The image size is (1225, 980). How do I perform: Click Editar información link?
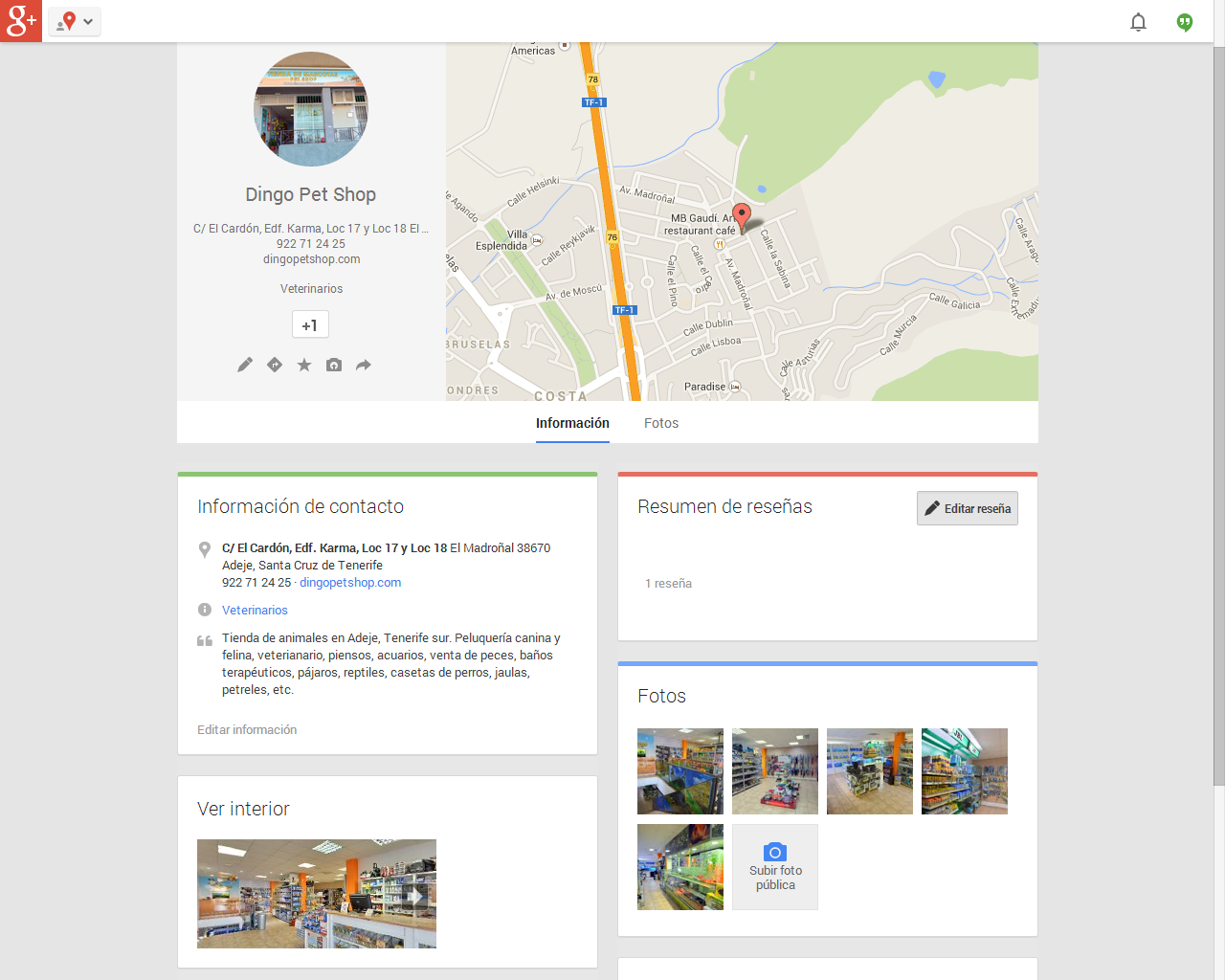pos(247,730)
